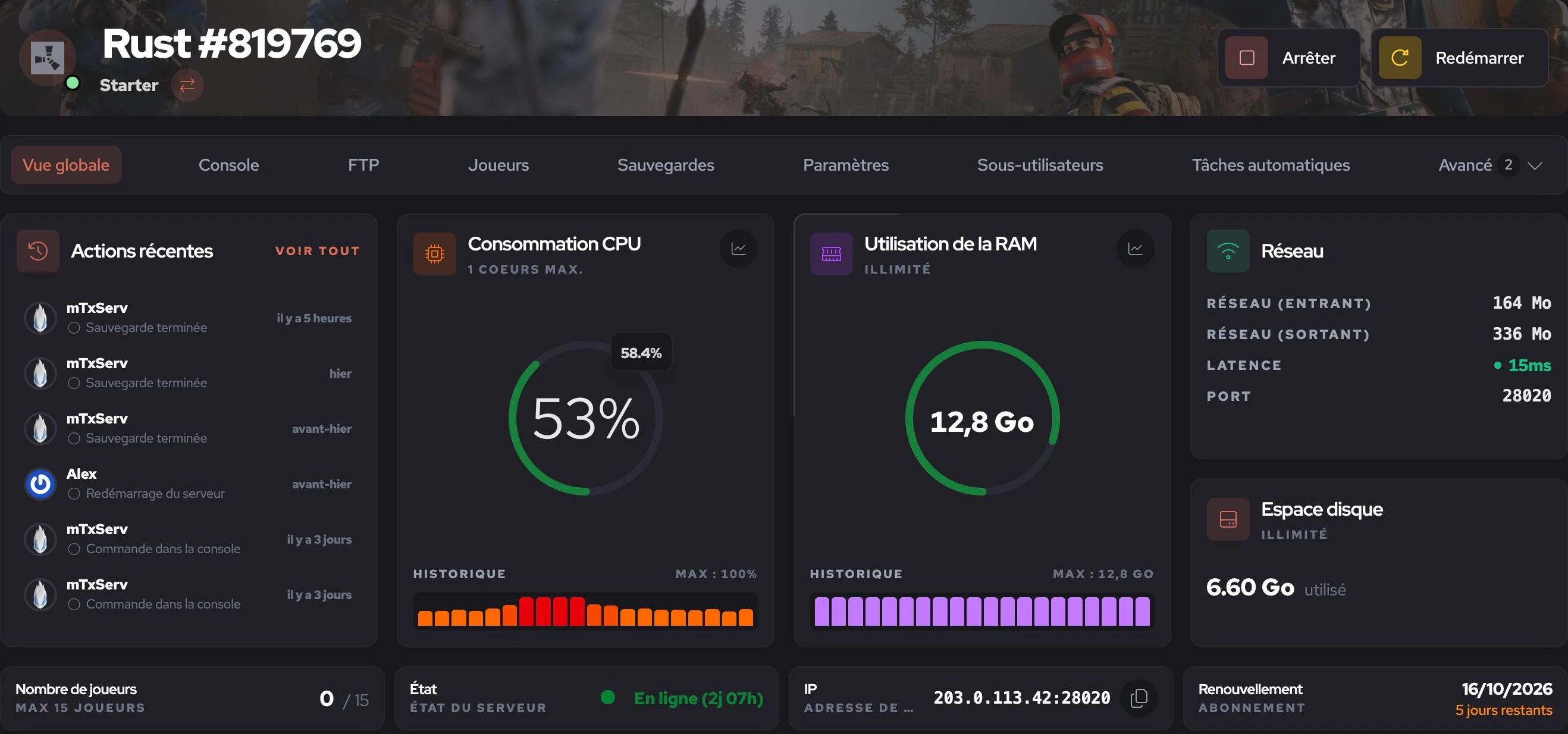Image resolution: width=1568 pixels, height=734 pixels.
Task: Click the 53% CPU circular gauge
Action: 585,418
